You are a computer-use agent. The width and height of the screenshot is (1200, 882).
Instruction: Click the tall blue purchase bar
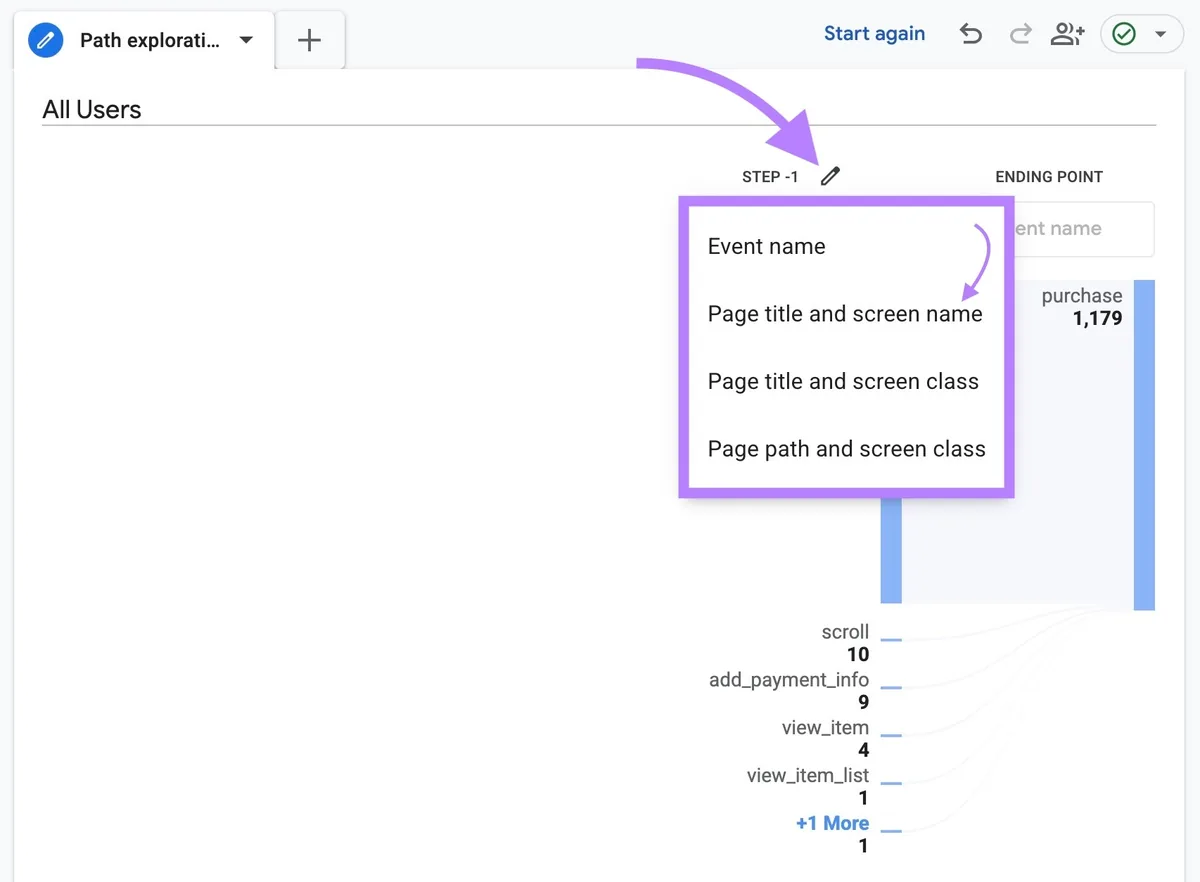click(1144, 445)
